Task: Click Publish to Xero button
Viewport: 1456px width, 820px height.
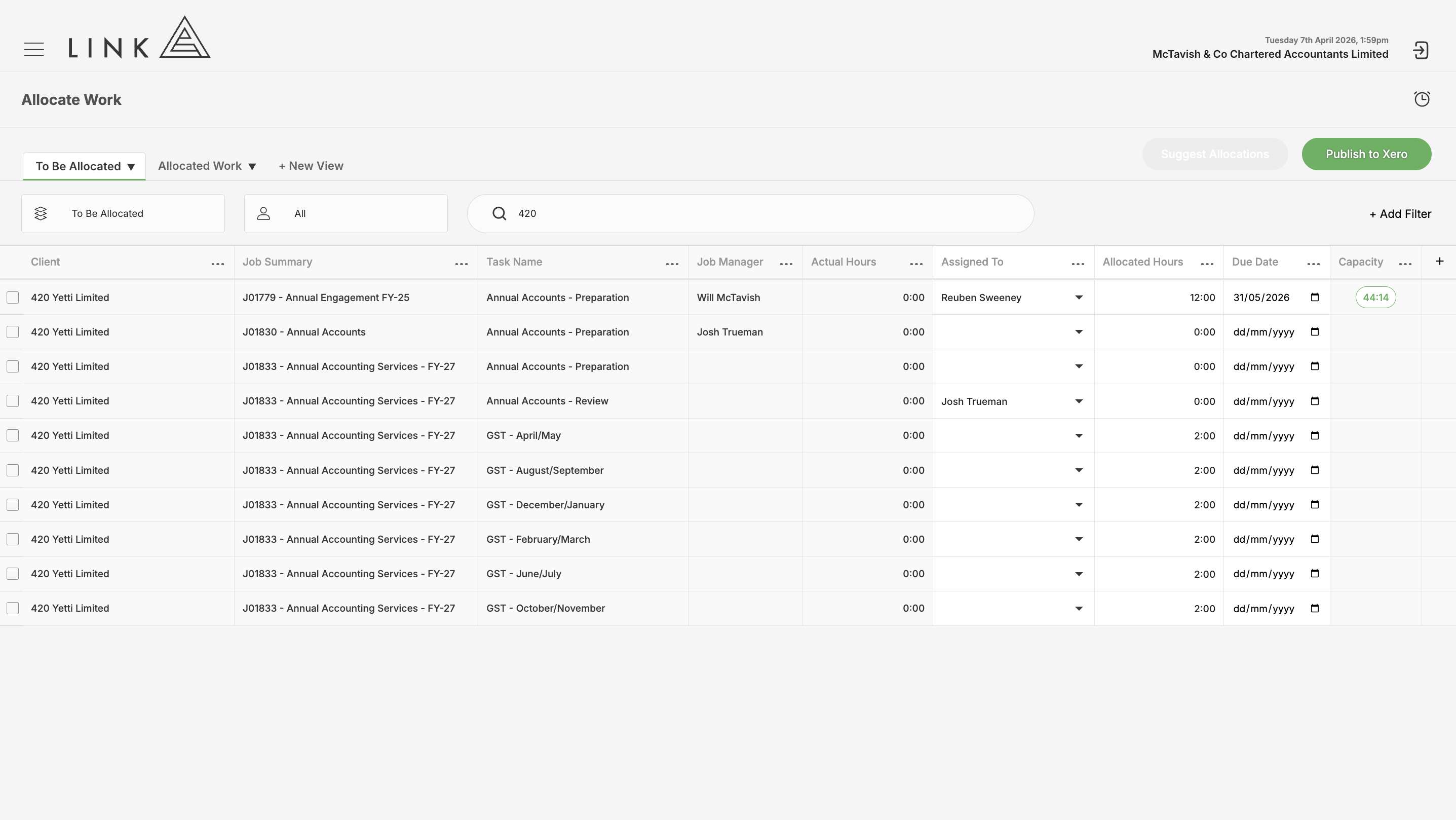Action: pos(1366,154)
